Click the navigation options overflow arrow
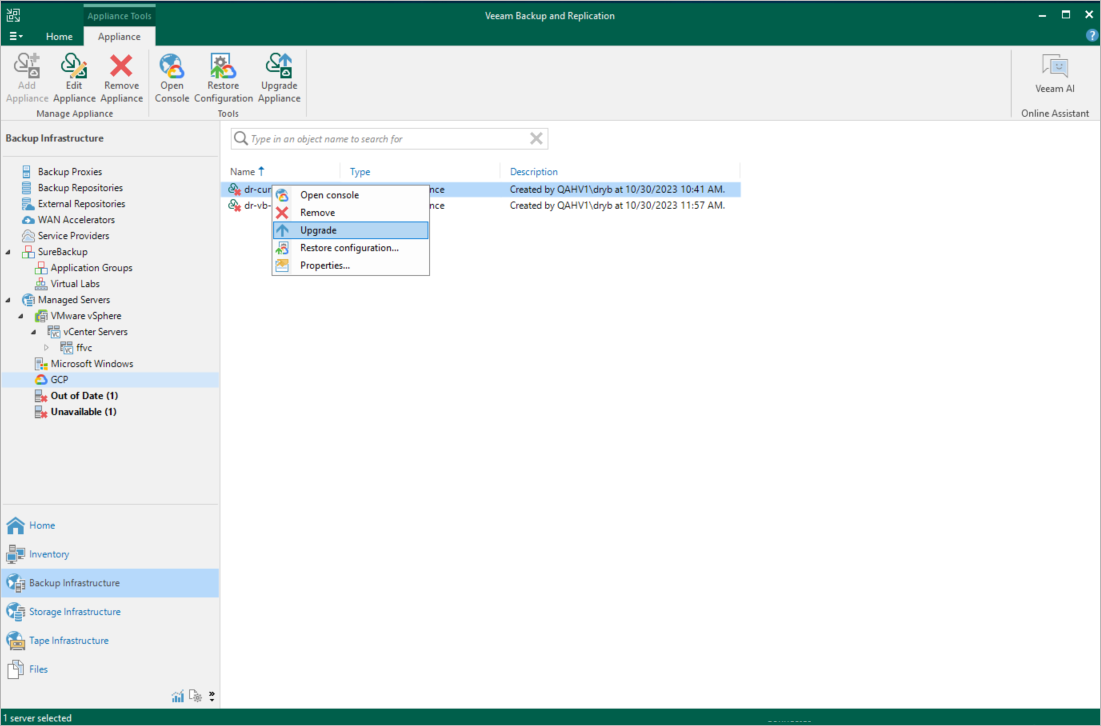The width and height of the screenshot is (1101, 726). point(211,697)
